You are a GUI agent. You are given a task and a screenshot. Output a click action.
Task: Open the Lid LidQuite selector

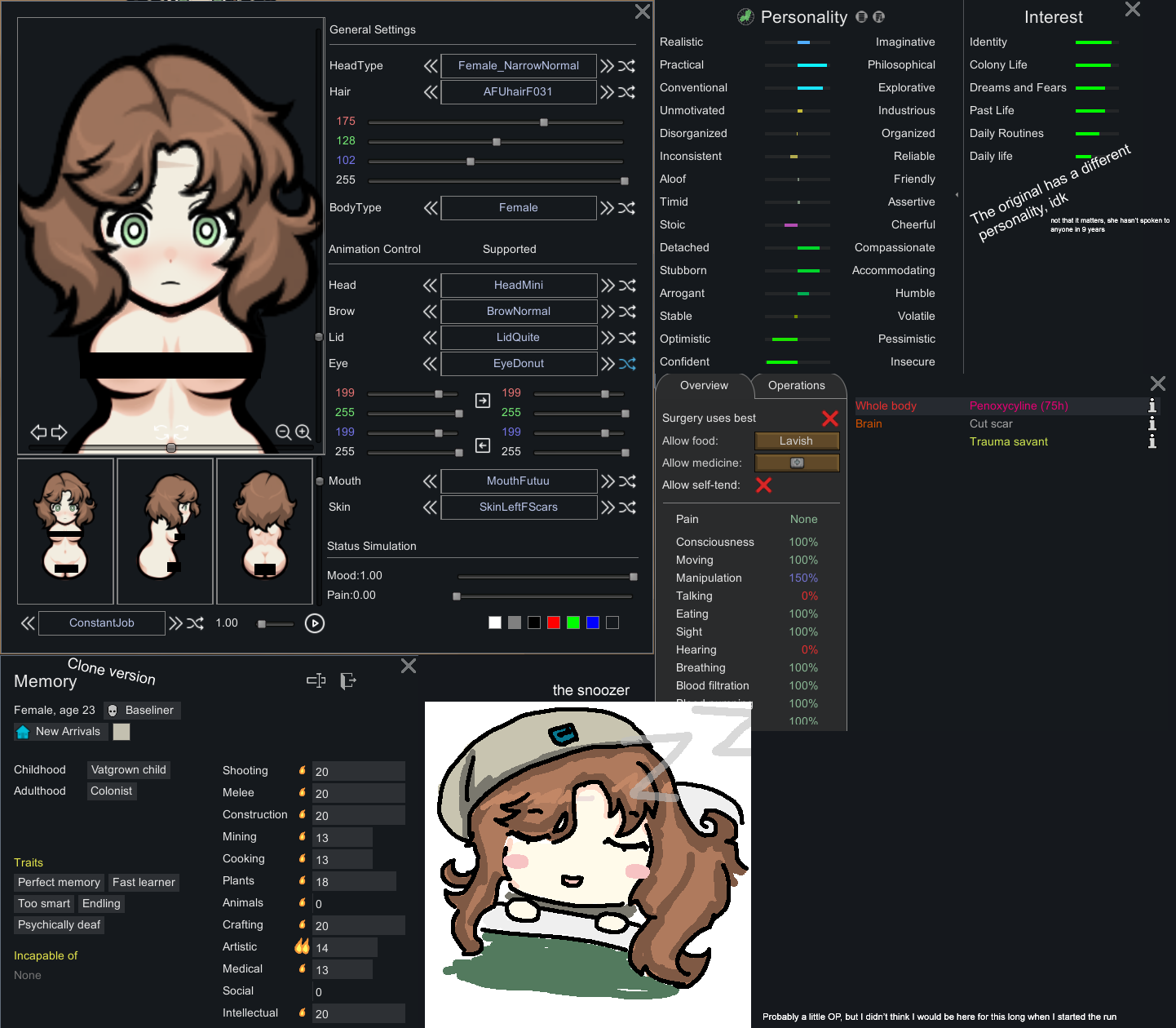[519, 338]
